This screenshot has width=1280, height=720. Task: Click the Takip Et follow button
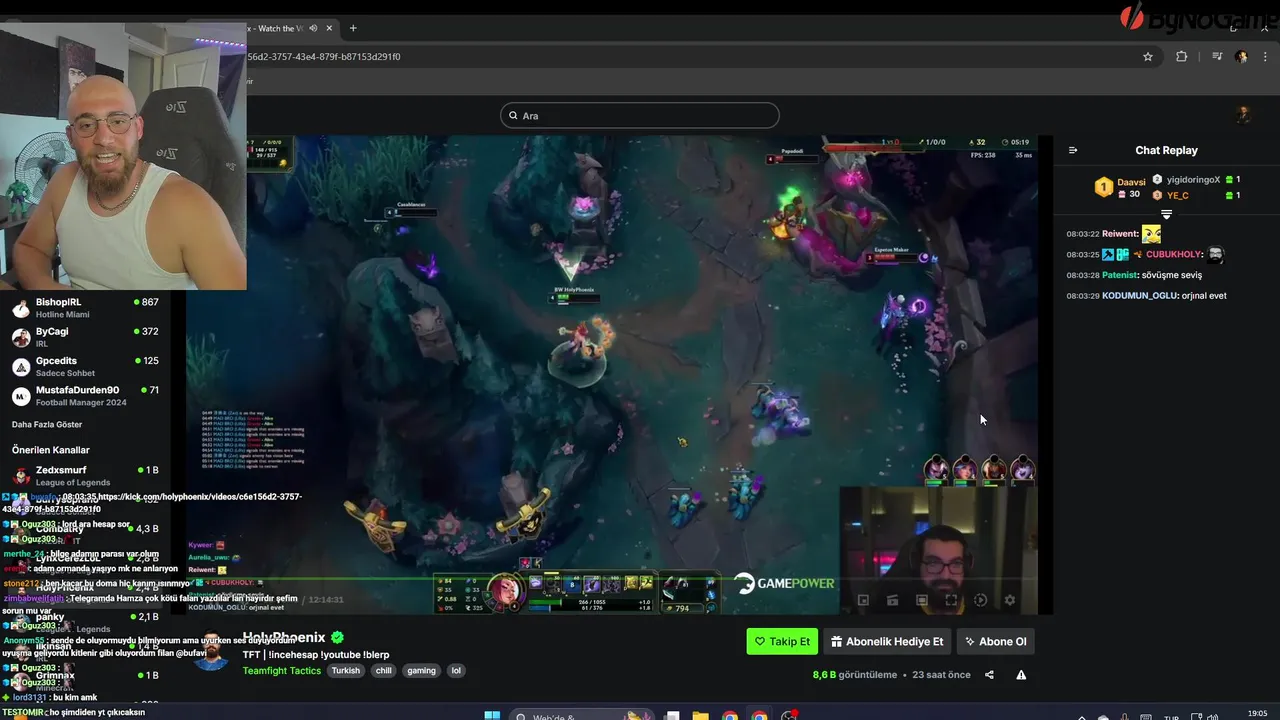coord(782,641)
